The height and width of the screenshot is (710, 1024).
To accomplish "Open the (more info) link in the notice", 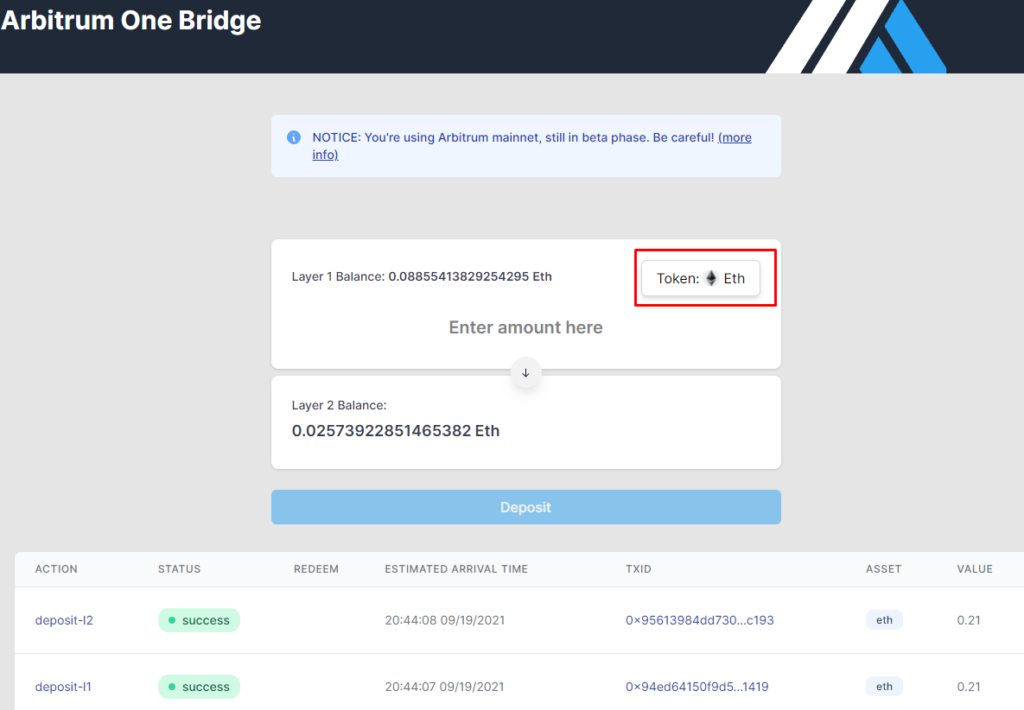I will pos(736,137).
